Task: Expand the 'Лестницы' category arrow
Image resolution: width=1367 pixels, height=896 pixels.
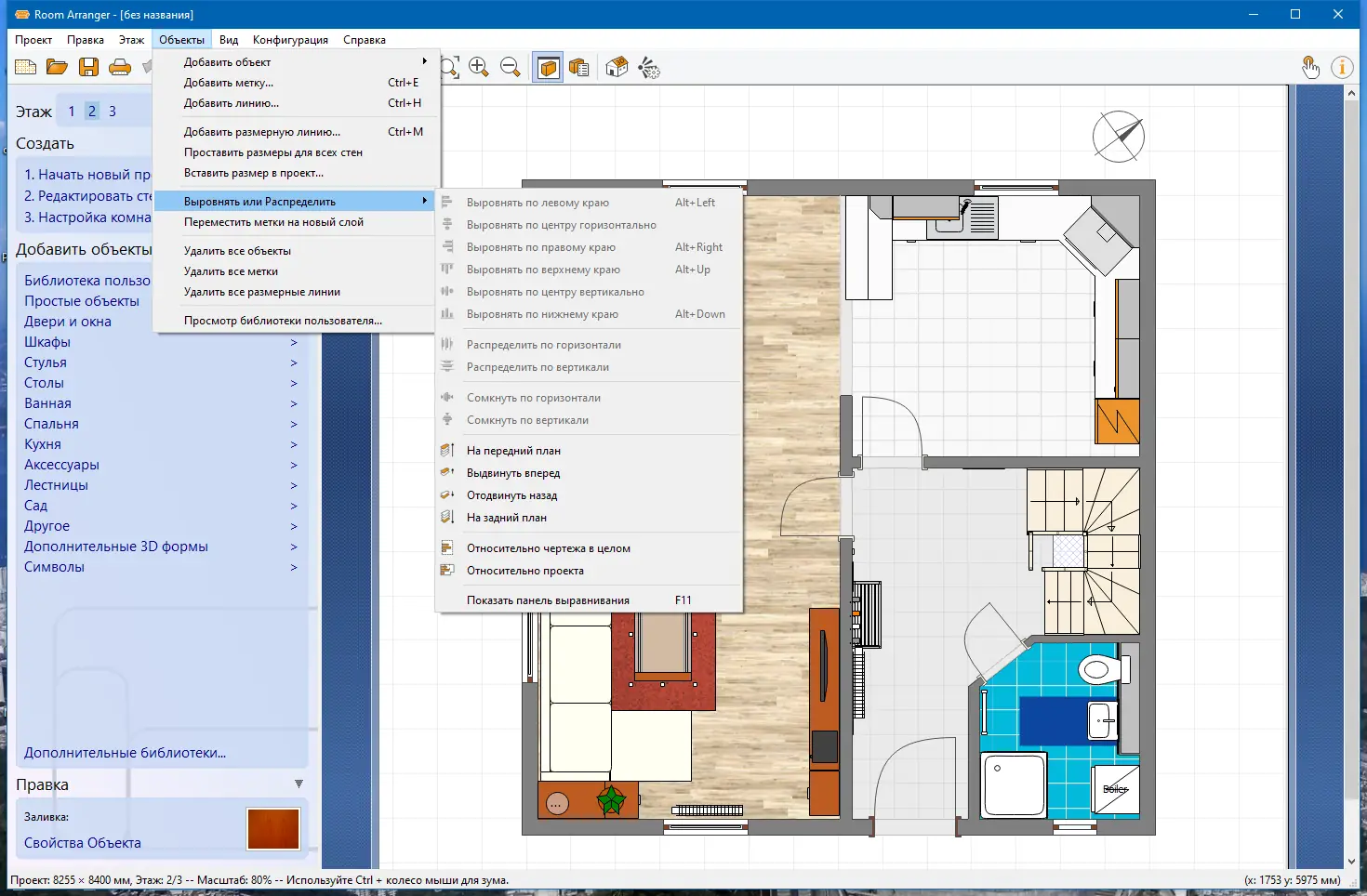Action: coord(294,485)
